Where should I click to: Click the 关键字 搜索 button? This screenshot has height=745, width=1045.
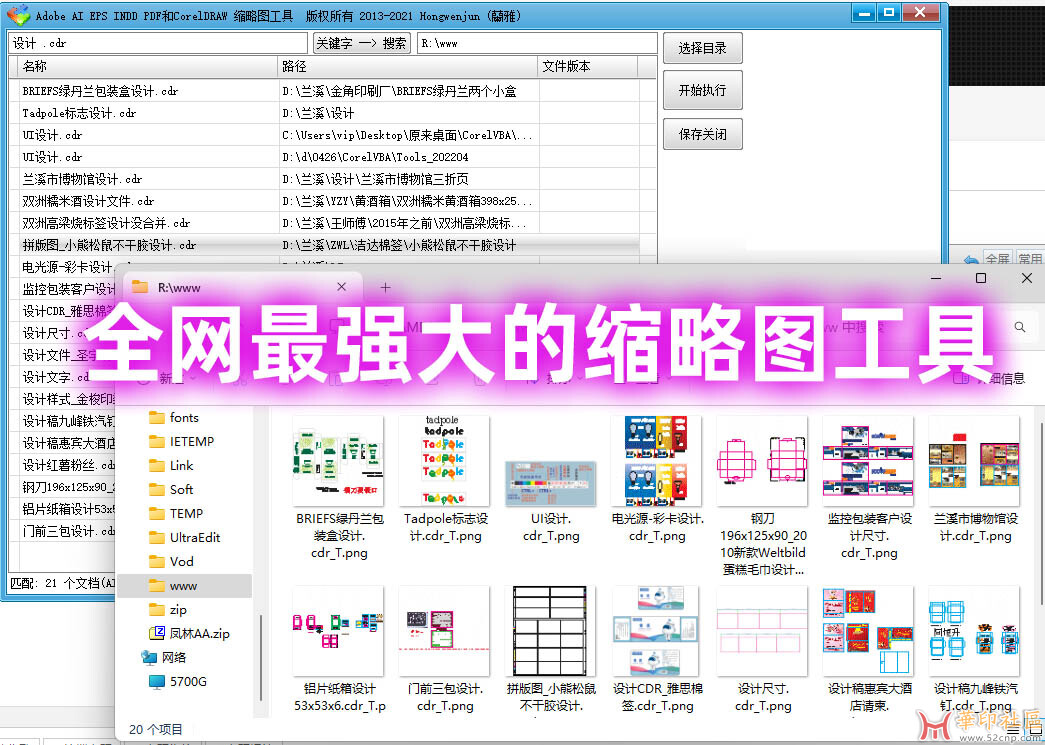tap(361, 43)
